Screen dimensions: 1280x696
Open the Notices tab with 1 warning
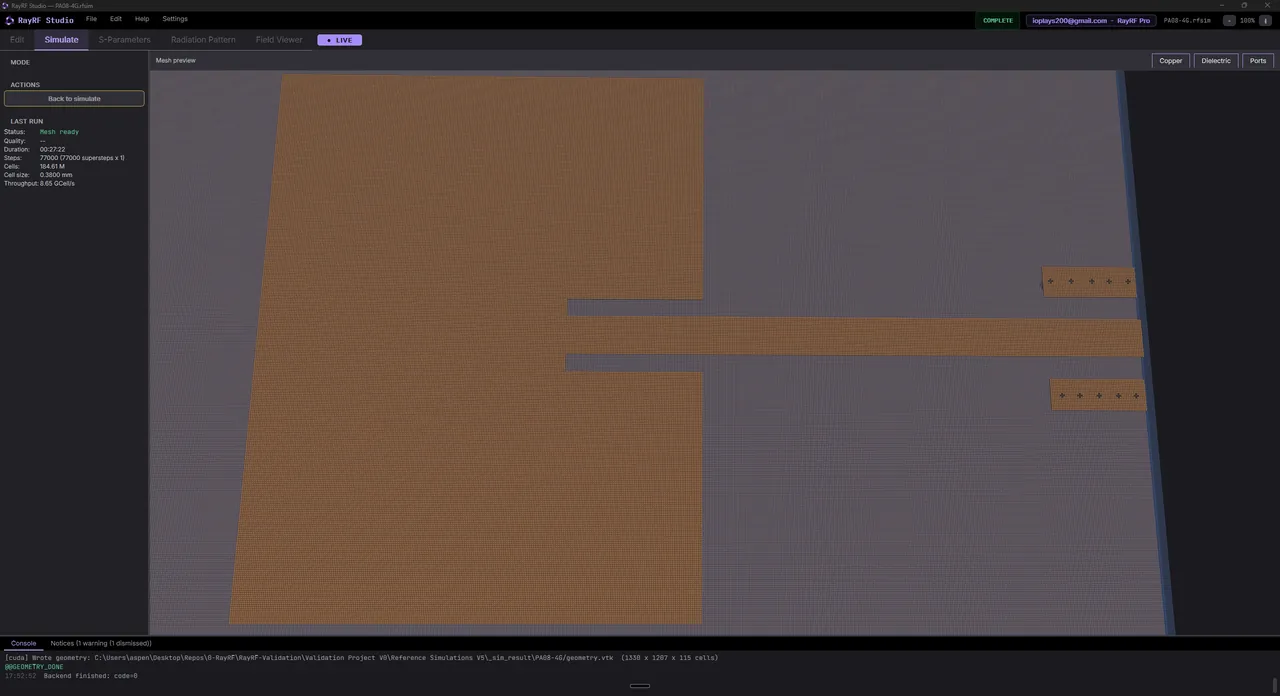pyautogui.click(x=101, y=643)
